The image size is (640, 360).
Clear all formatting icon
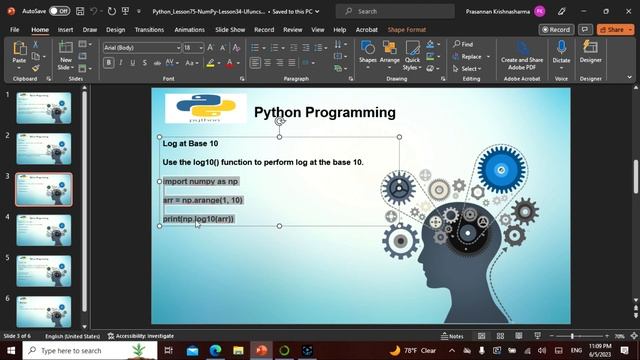point(236,48)
